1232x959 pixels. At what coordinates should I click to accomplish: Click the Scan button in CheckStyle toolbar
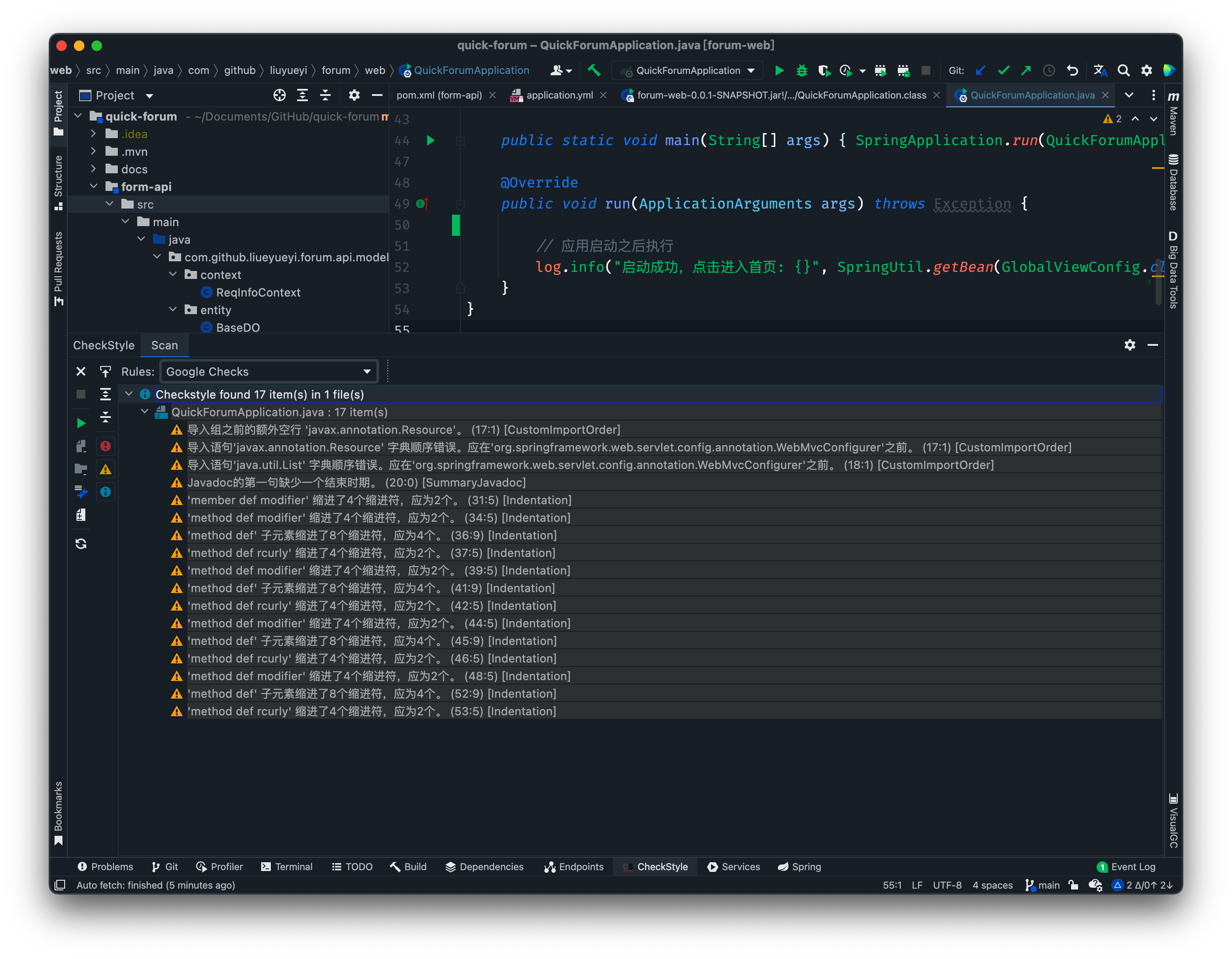click(x=164, y=345)
